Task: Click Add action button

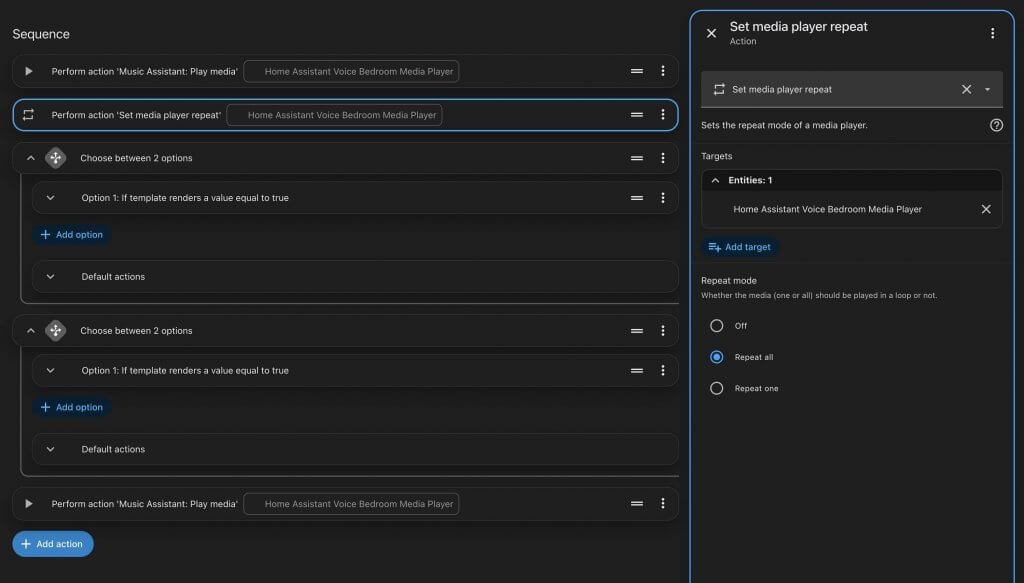Action: coord(53,544)
